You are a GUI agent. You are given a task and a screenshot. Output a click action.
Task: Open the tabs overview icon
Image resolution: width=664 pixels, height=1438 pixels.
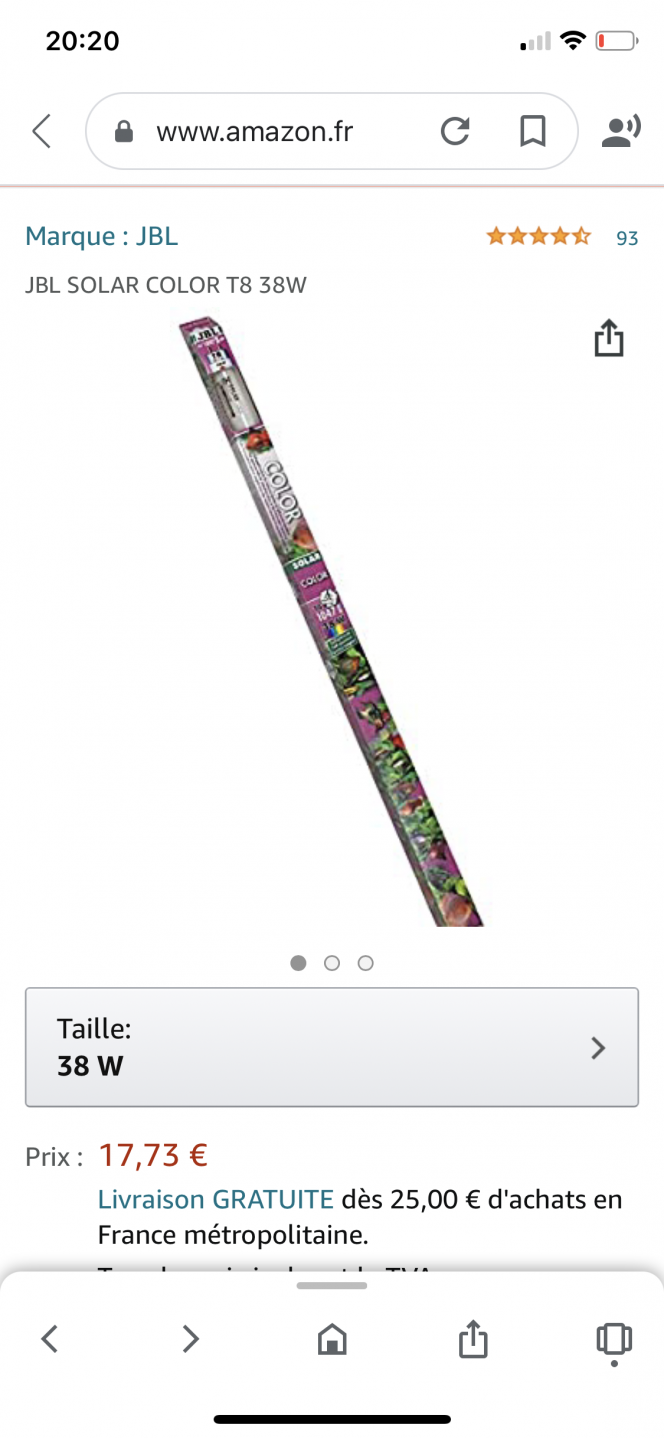tap(613, 1340)
